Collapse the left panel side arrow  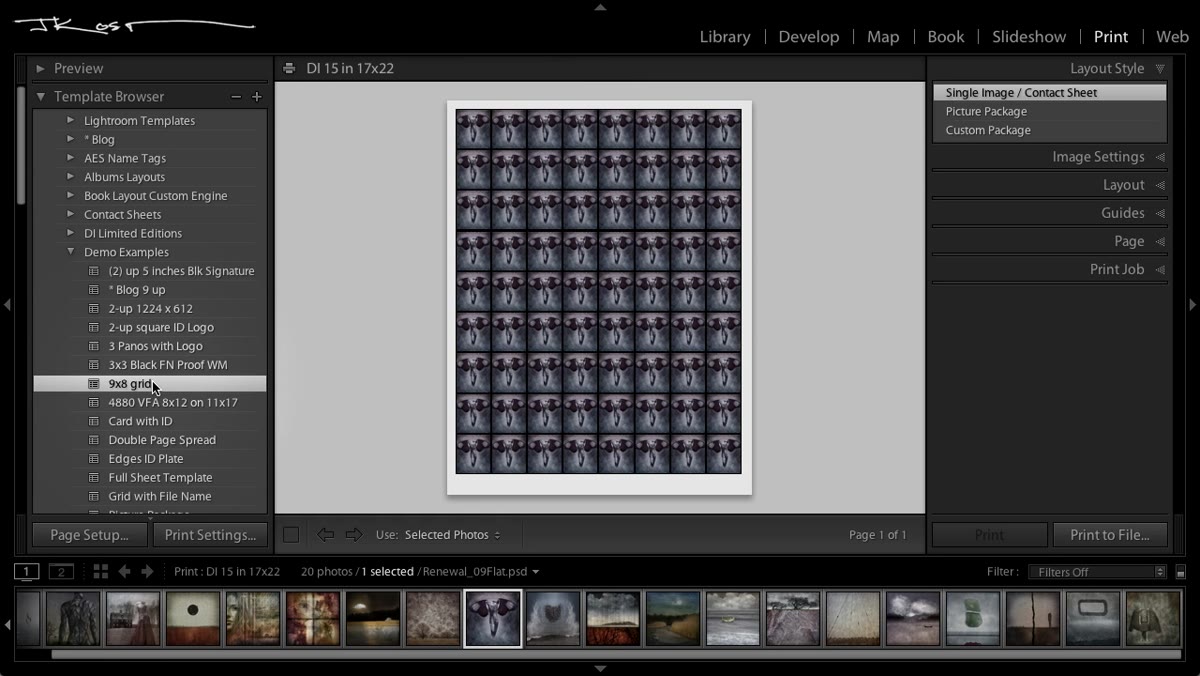point(7,305)
